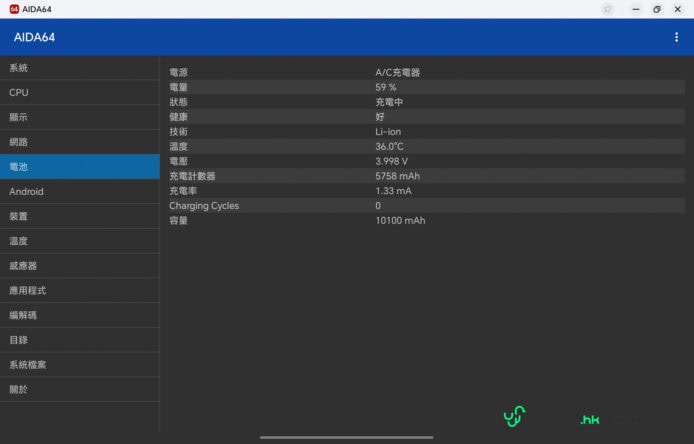
Task: Select the 5758 mAh charge counter value
Action: pos(397,176)
